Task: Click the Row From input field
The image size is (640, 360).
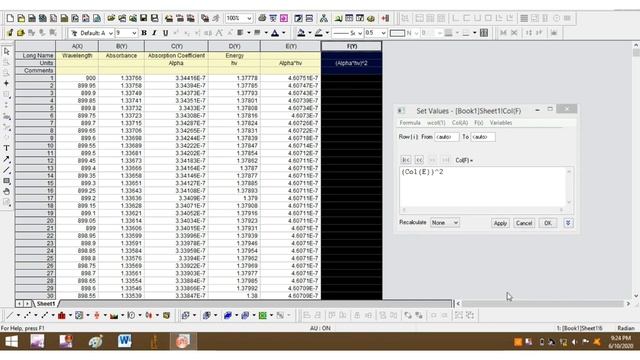Action: (447, 137)
